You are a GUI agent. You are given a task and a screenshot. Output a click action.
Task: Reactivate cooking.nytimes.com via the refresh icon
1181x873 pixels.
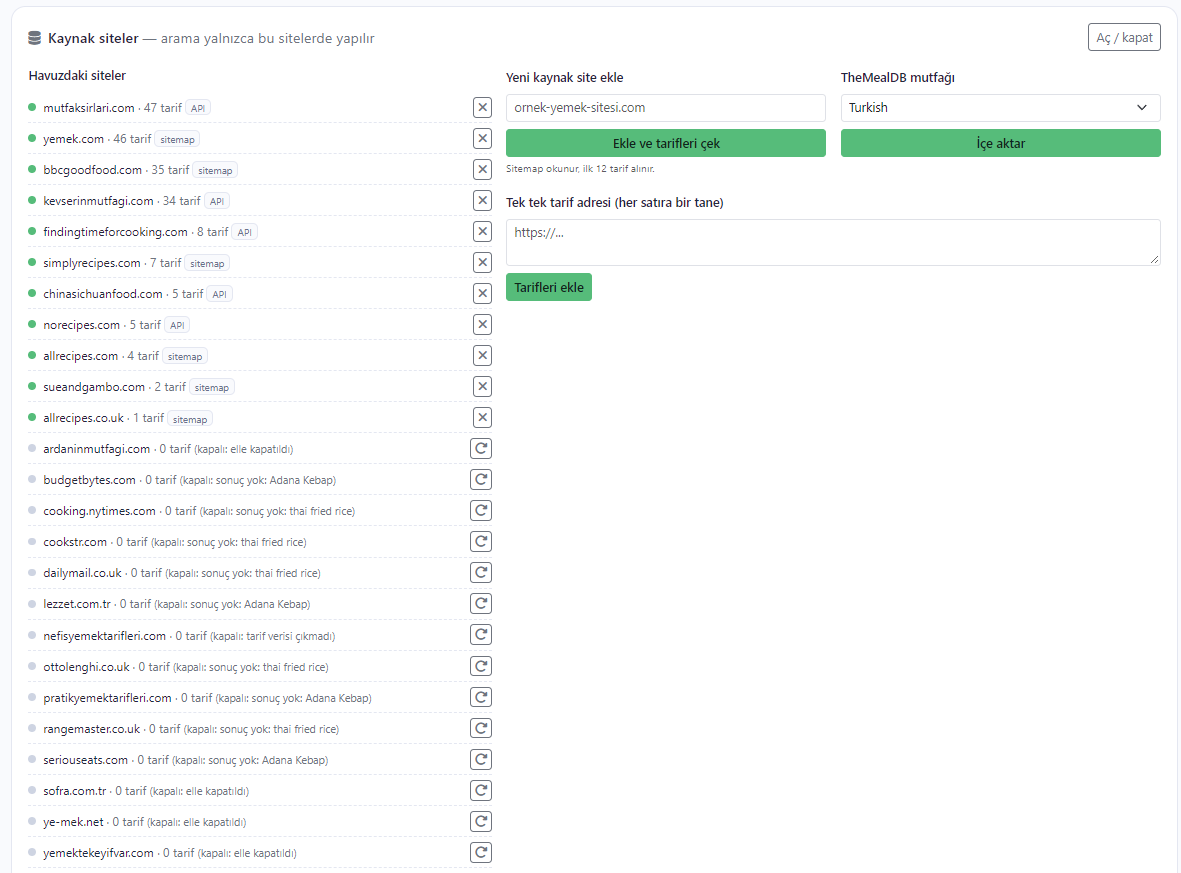tap(481, 511)
